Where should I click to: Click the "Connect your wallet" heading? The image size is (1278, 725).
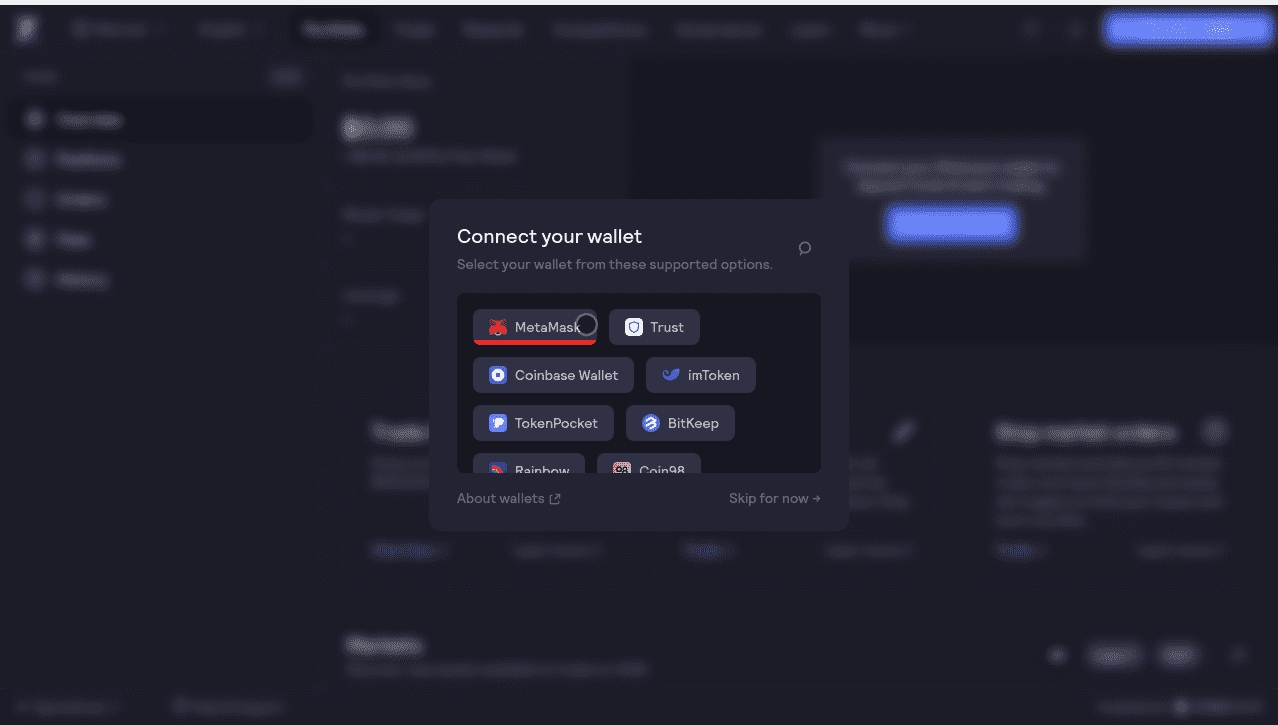pos(549,236)
